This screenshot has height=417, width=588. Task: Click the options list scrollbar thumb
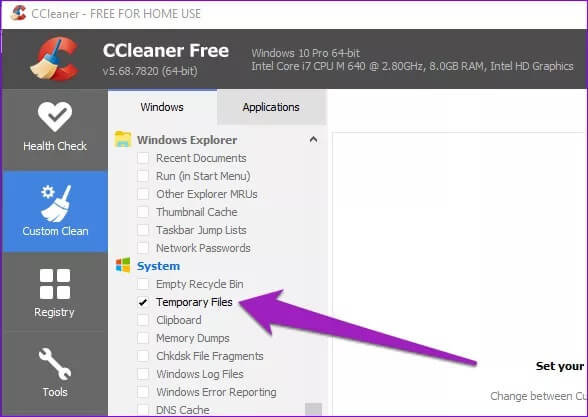tap(314, 409)
